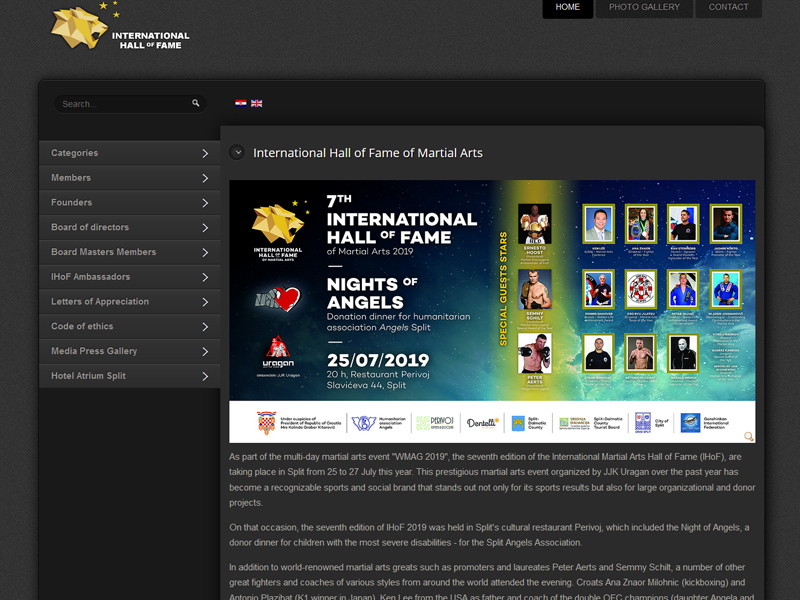Open Founders in the sidebar
Viewport: 800px width, 600px height.
[72, 202]
